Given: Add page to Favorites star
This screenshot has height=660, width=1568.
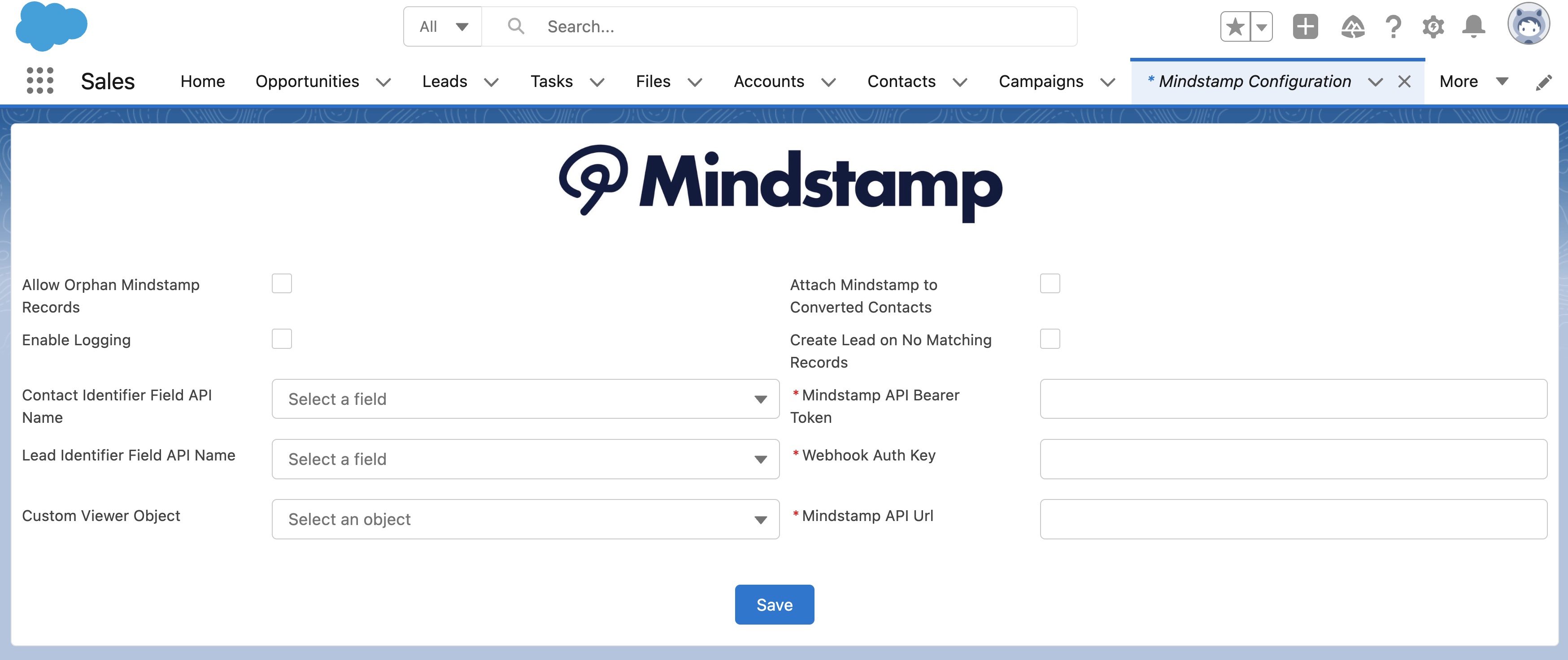Looking at the screenshot, I should pyautogui.click(x=1235, y=27).
